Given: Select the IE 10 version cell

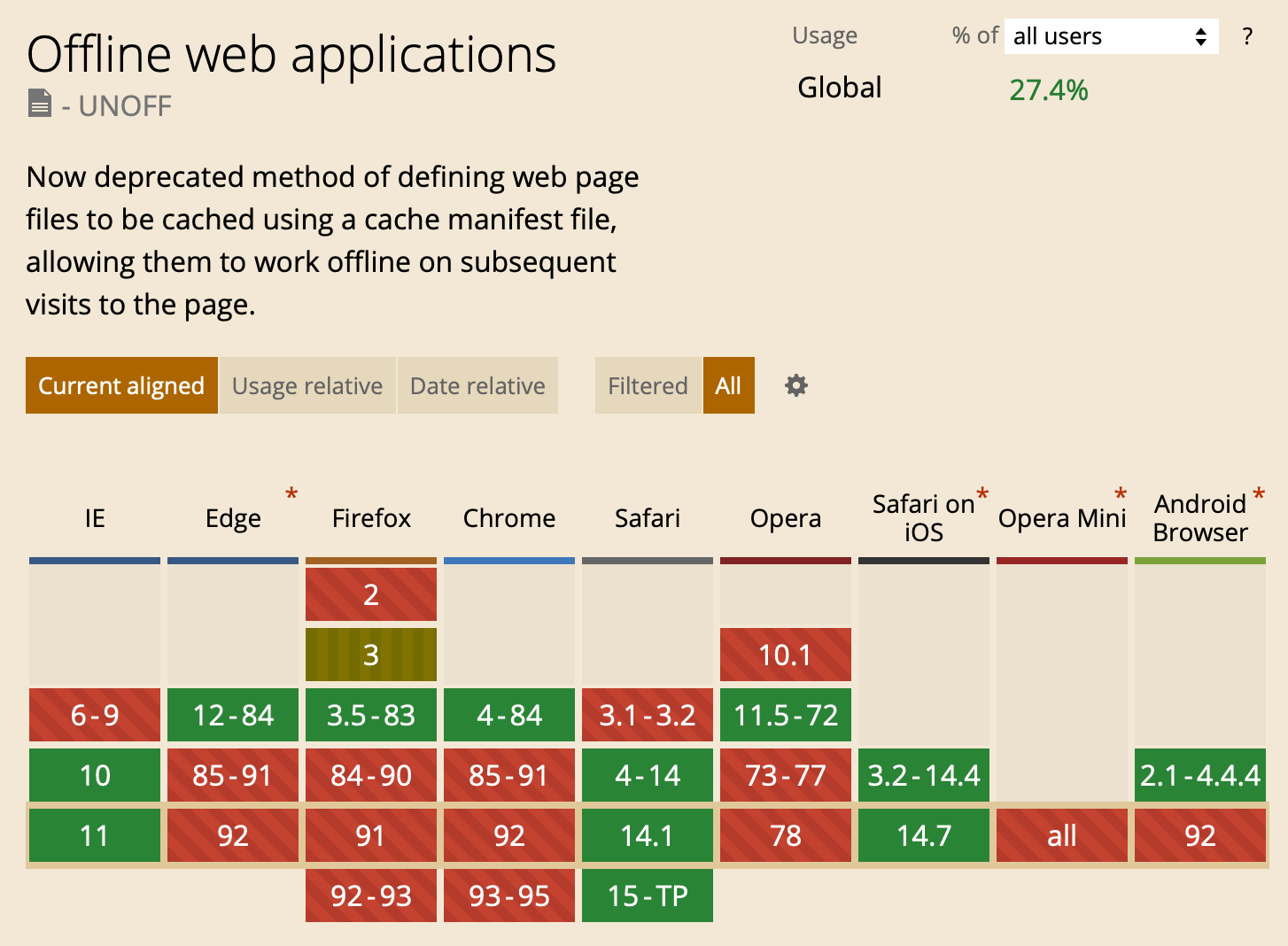Looking at the screenshot, I should click(x=95, y=775).
